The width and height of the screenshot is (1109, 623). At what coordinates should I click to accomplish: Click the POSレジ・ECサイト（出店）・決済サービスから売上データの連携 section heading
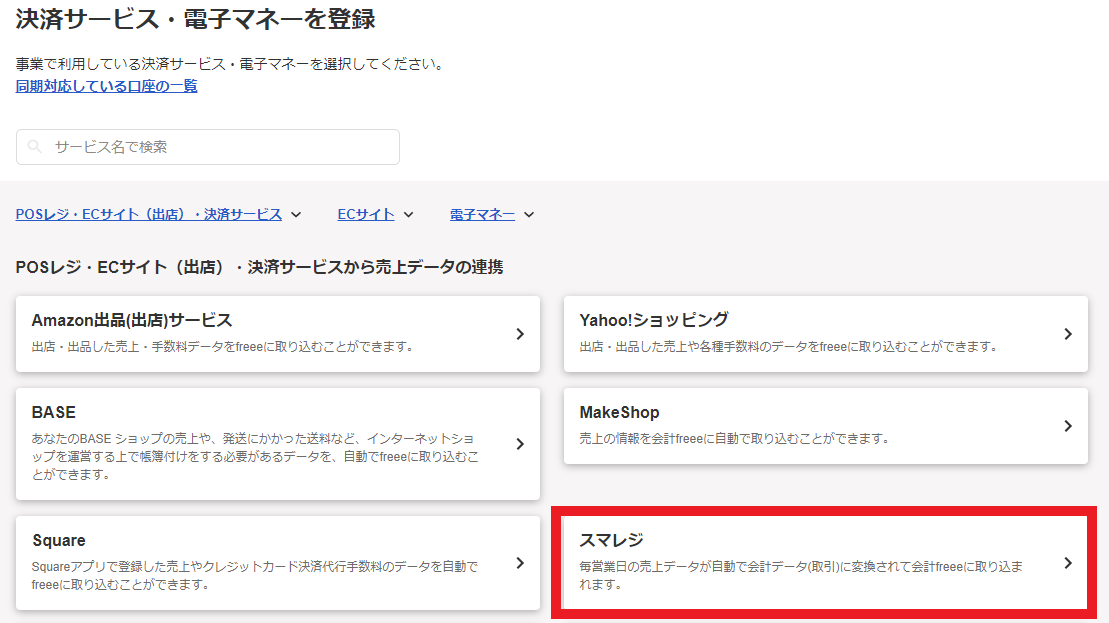(260, 267)
